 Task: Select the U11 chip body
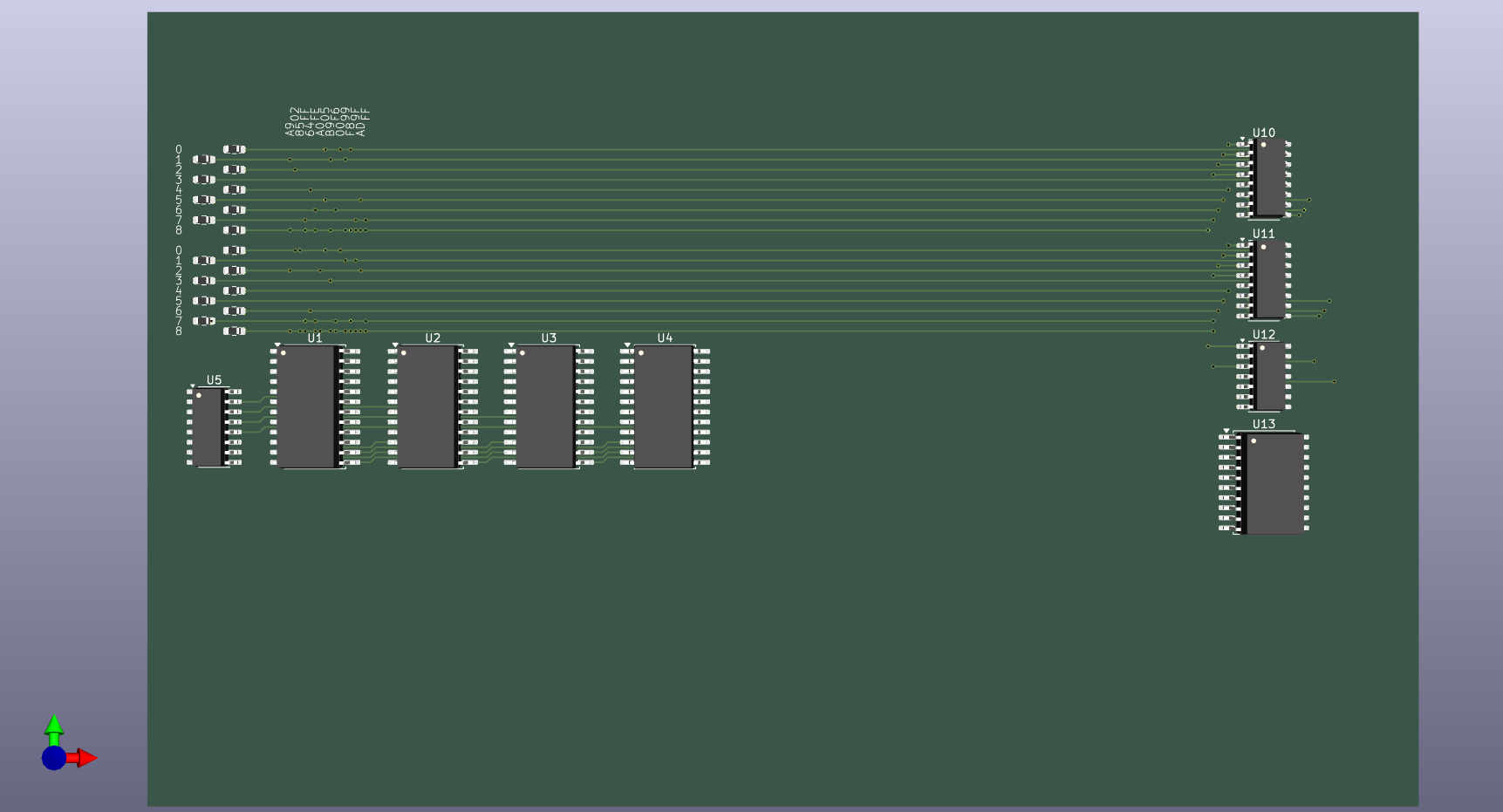pyautogui.click(x=1269, y=279)
